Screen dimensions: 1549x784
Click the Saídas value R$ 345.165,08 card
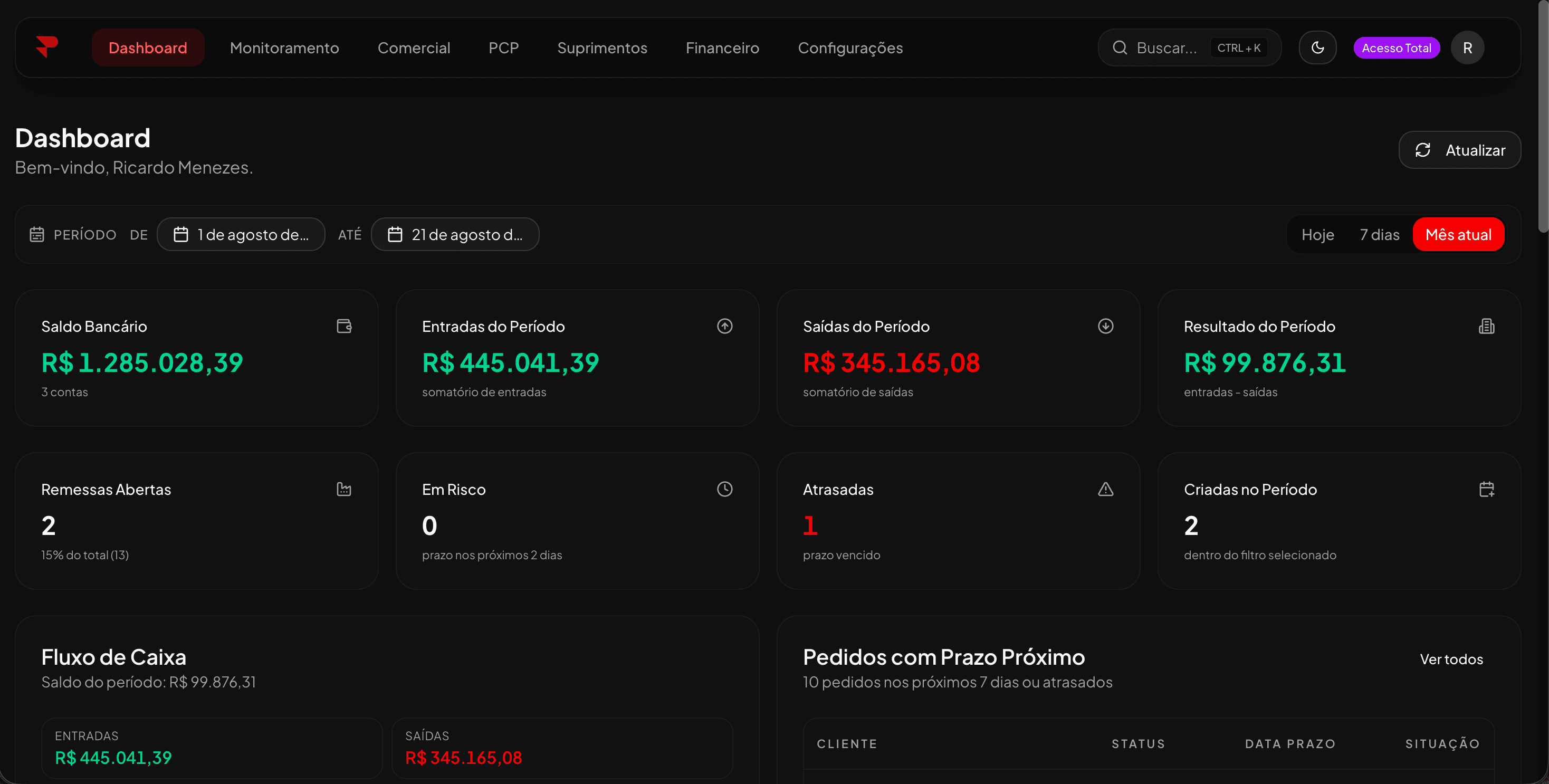[891, 362]
